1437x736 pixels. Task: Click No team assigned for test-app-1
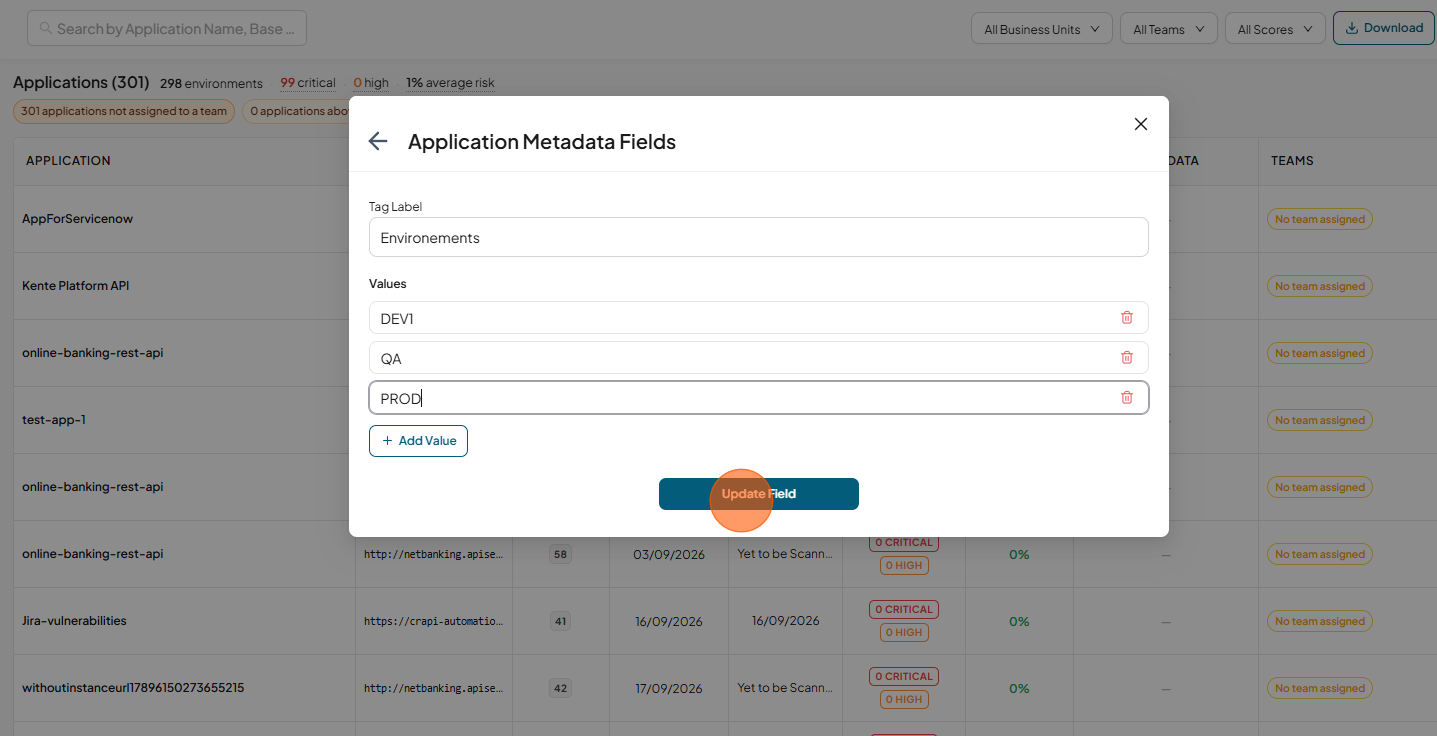1320,420
